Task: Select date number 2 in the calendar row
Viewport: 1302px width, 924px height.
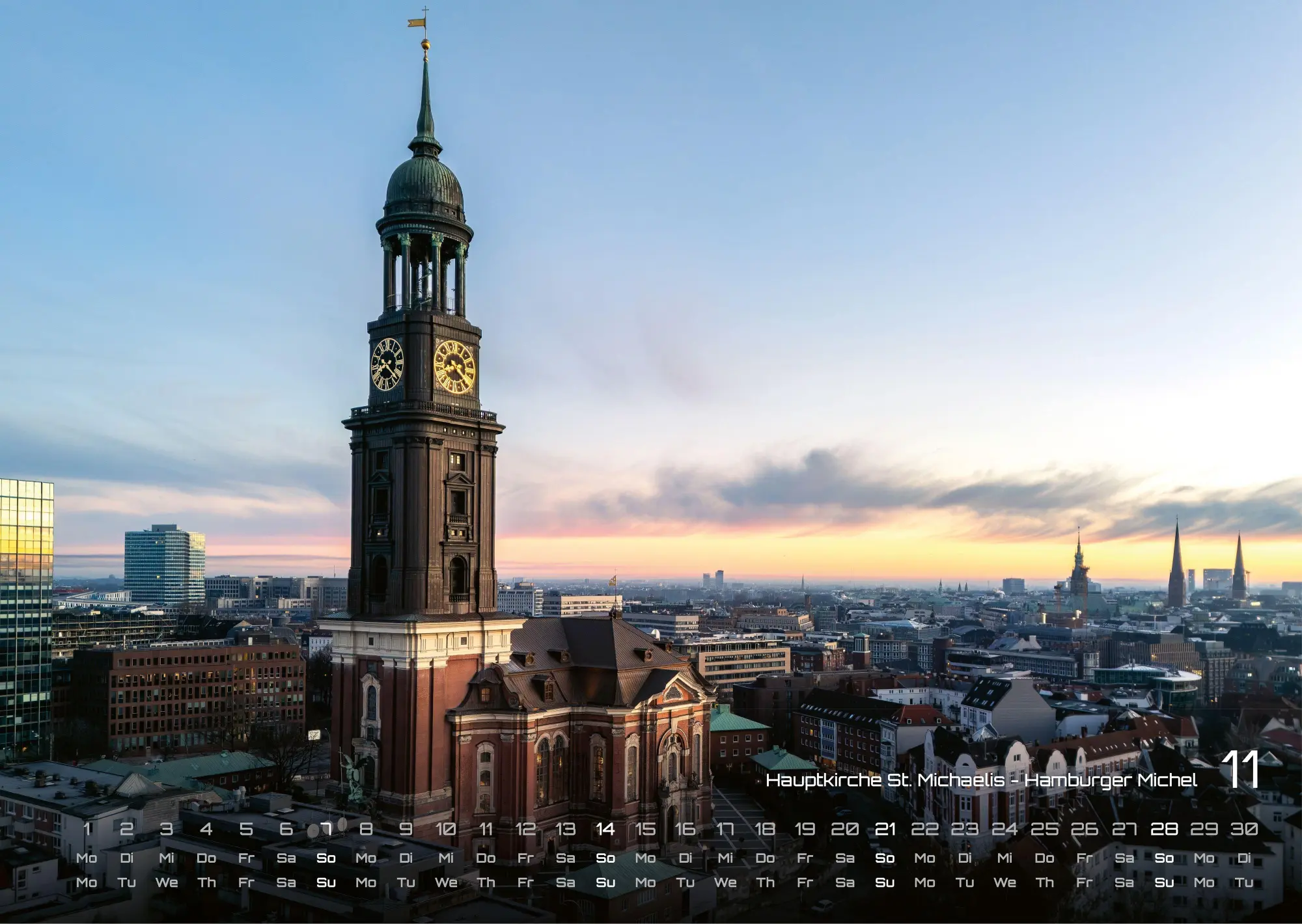Action: click(127, 829)
